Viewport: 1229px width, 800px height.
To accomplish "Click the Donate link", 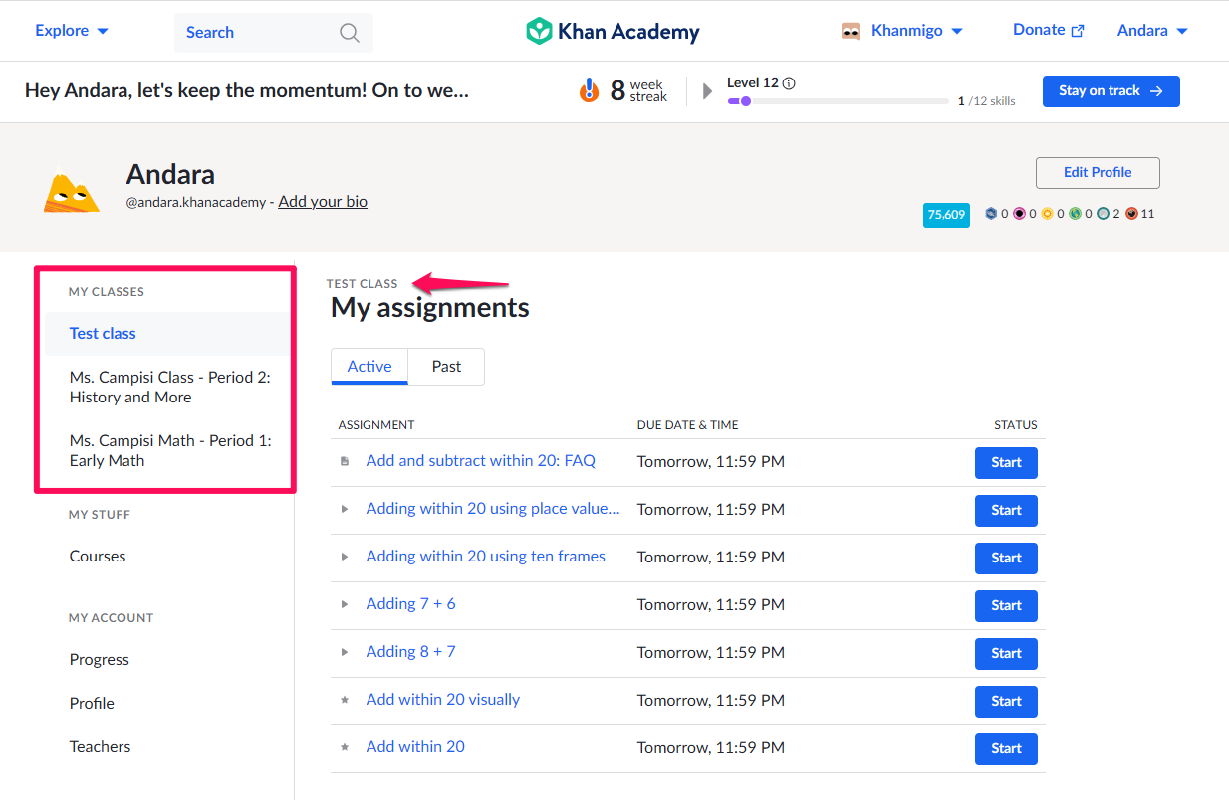I will (x=1048, y=30).
